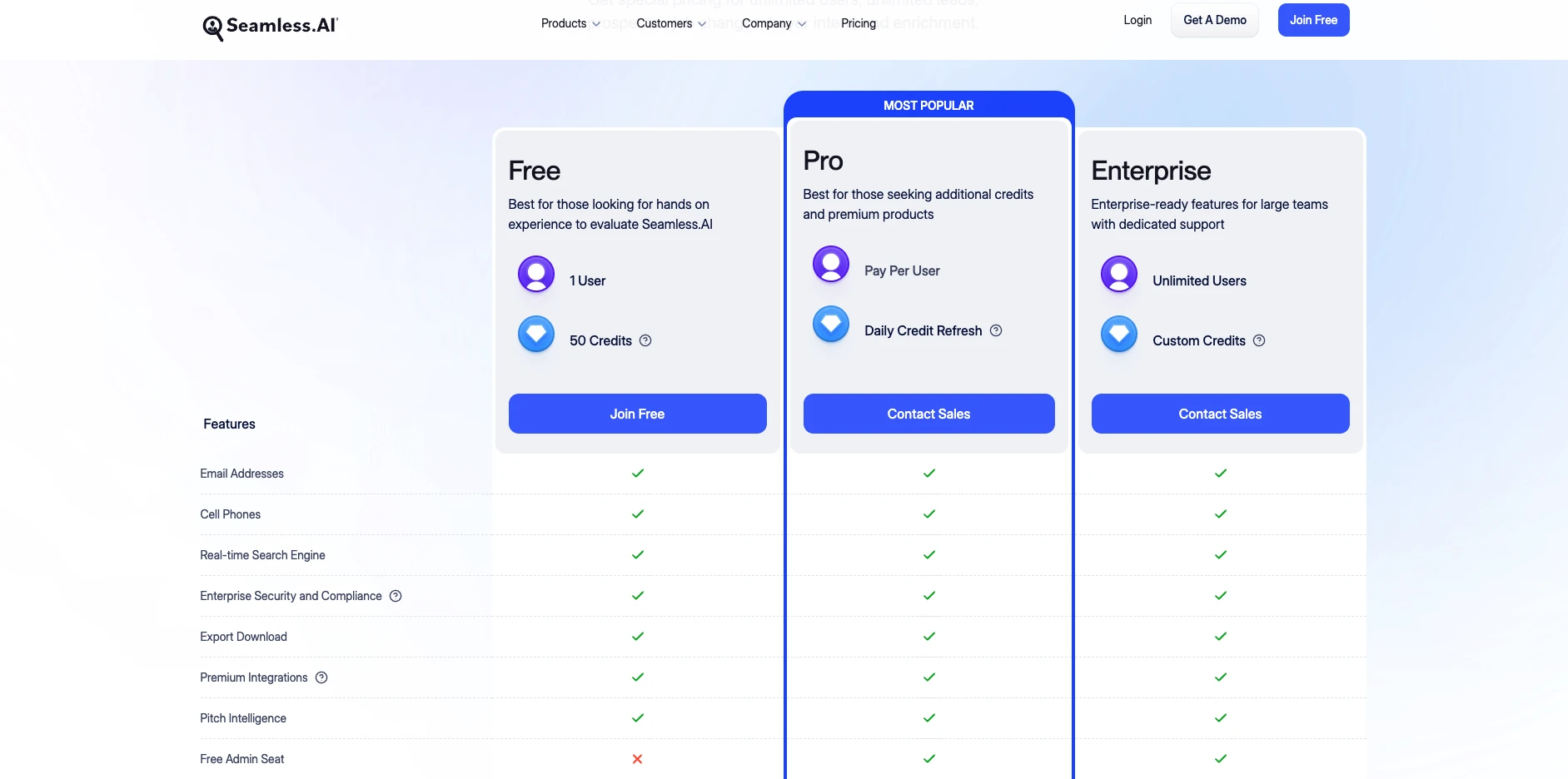
Task: Click the Export Download feature label
Action: tap(244, 637)
